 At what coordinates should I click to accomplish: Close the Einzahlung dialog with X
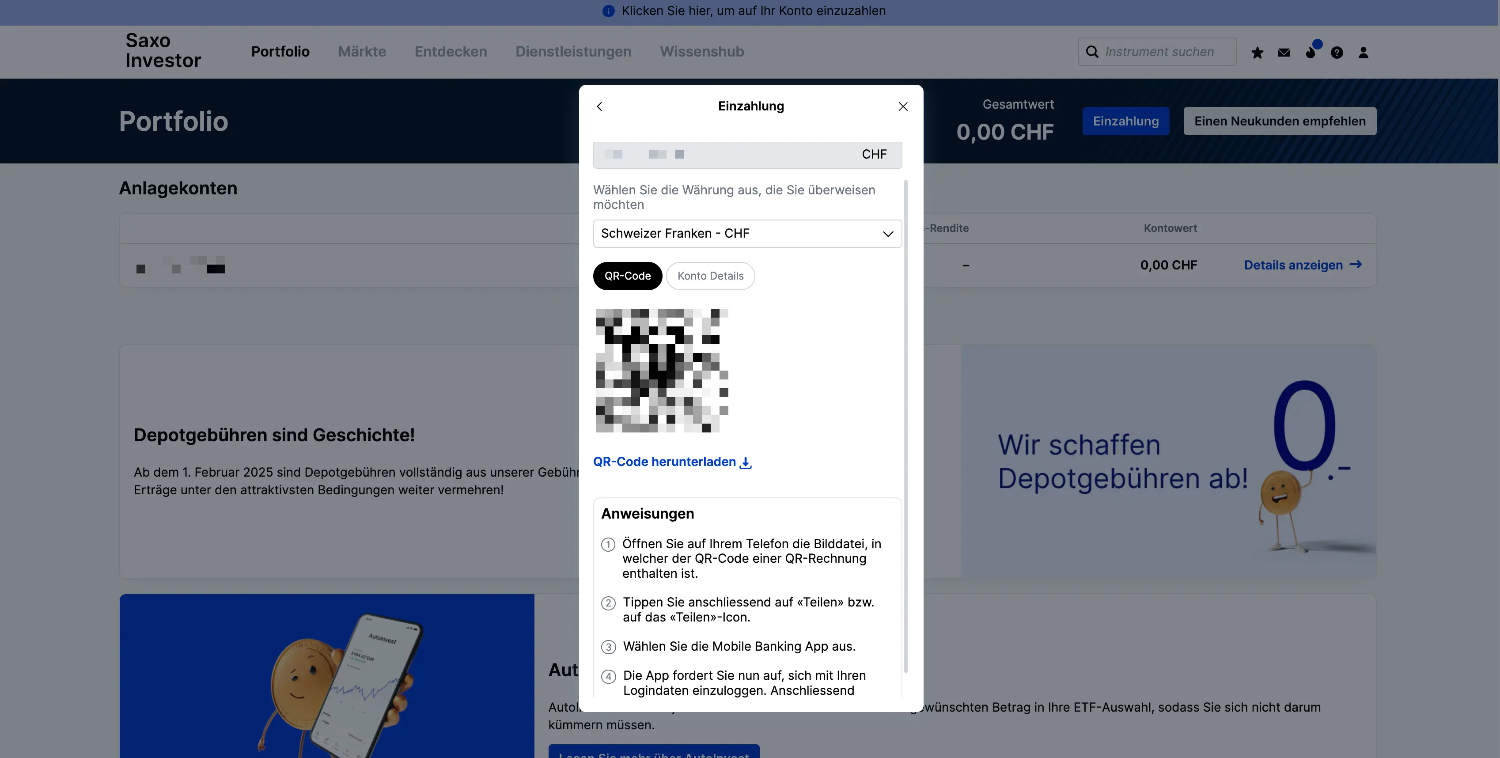903,106
